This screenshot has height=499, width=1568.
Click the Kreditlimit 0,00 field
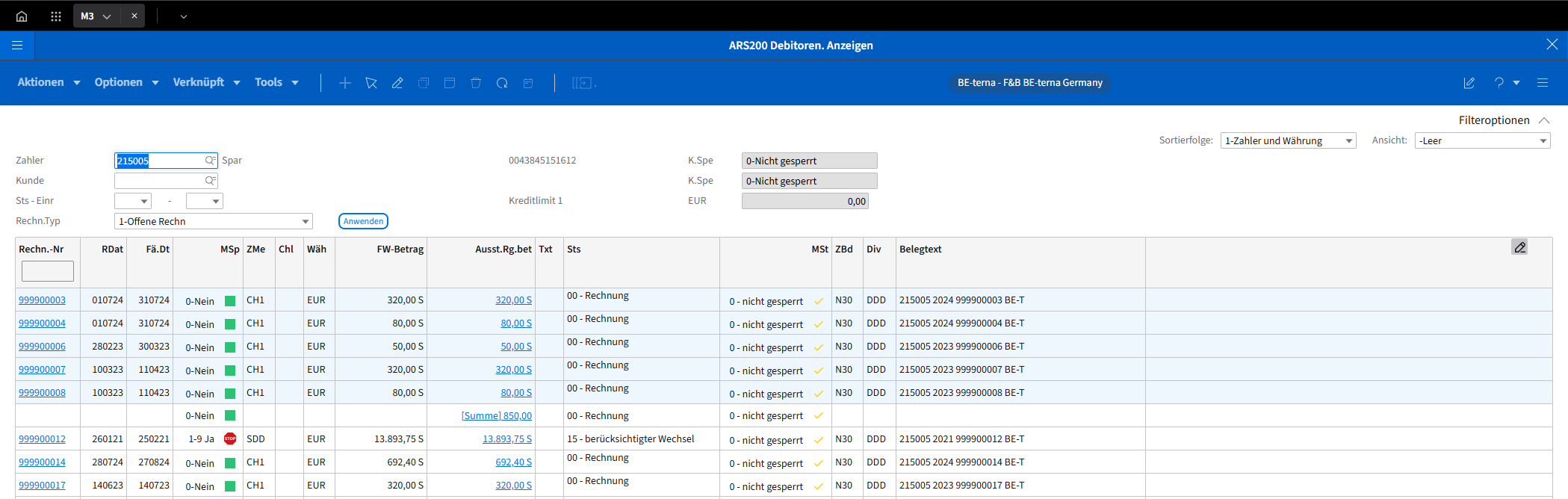(805, 201)
